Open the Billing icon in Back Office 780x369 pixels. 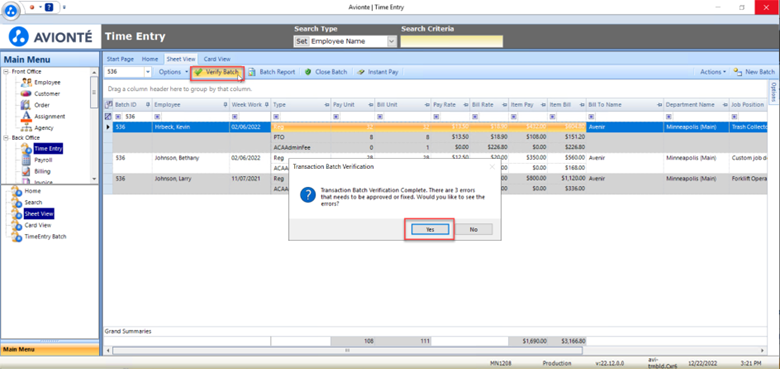(x=26, y=171)
